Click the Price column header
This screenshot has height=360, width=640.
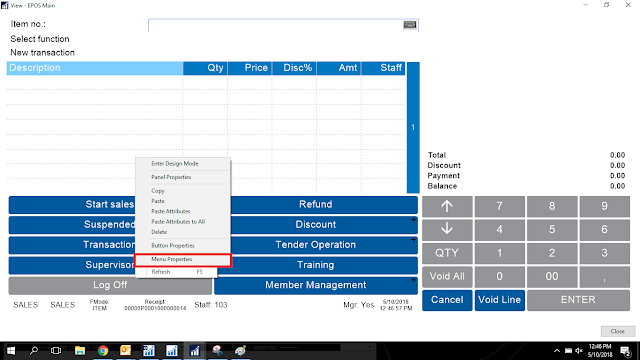coord(250,68)
